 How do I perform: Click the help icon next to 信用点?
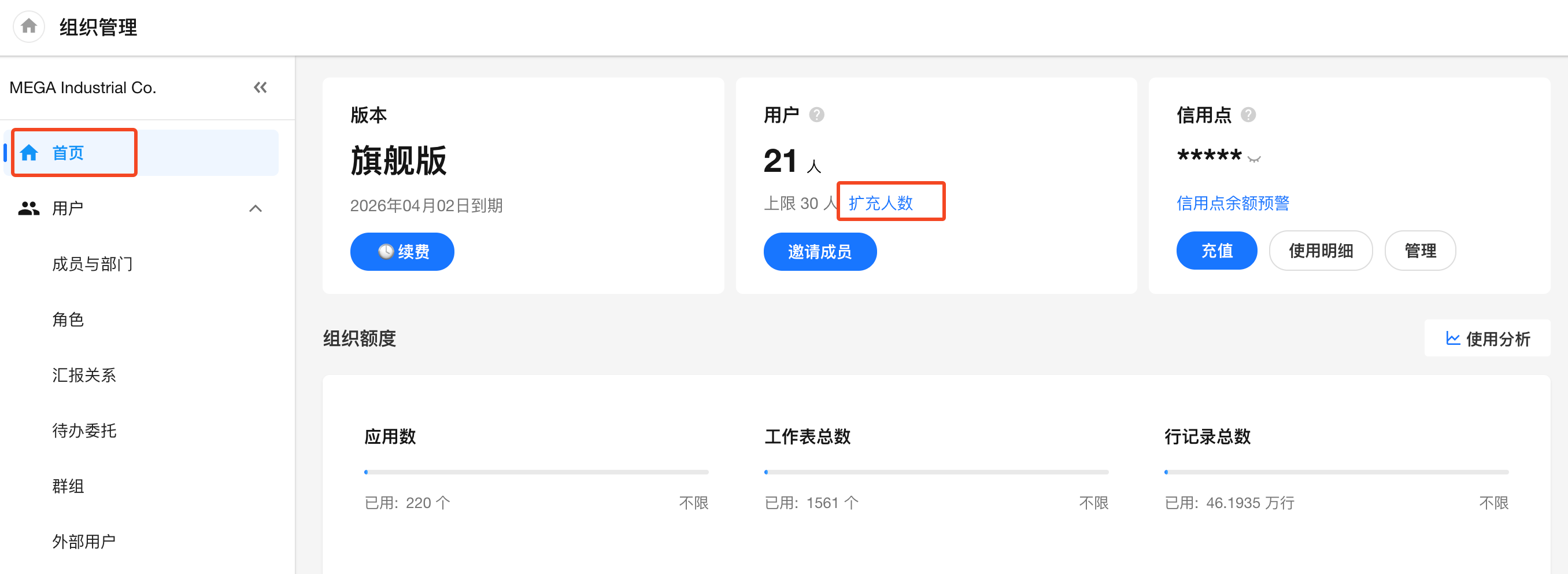1248,115
